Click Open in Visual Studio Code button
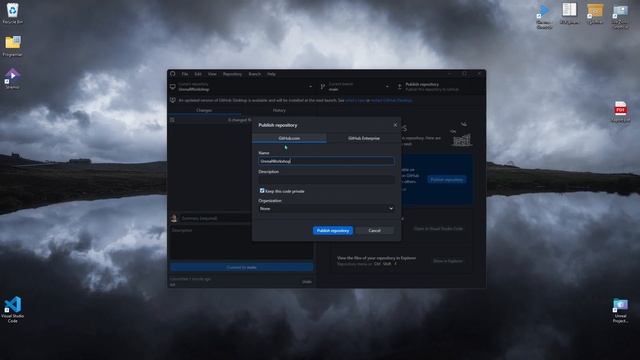This screenshot has height=360, width=640. [x=438, y=229]
